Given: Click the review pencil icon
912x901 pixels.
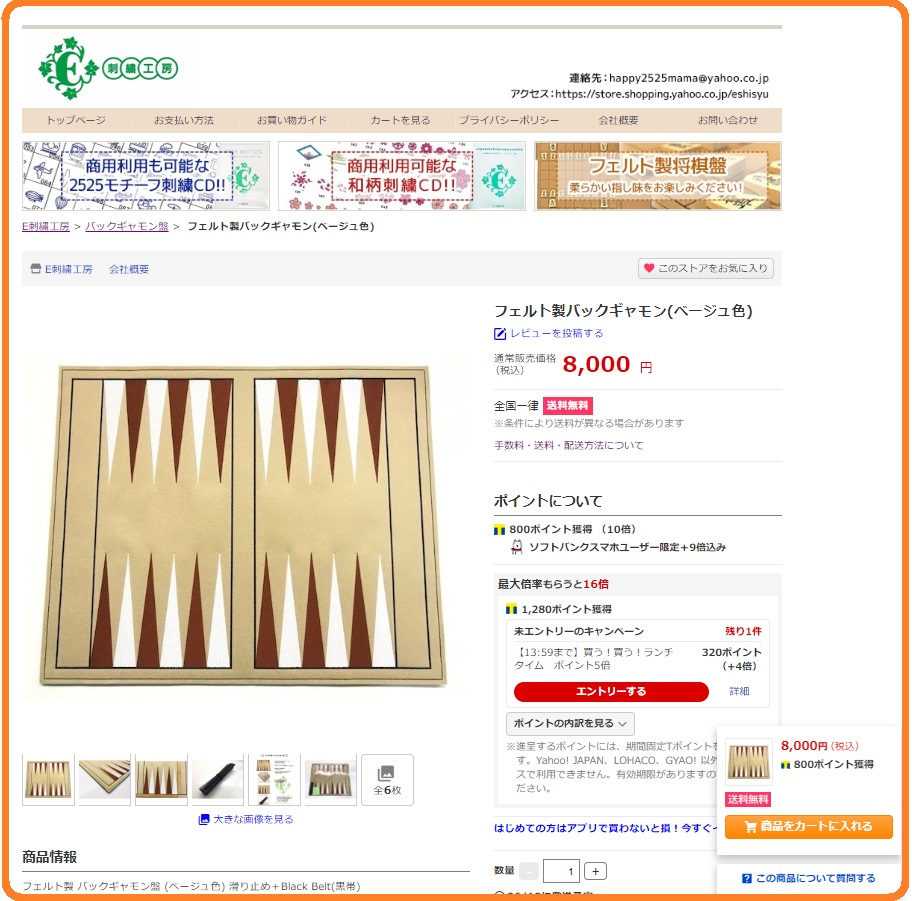Looking at the screenshot, I should click(500, 333).
